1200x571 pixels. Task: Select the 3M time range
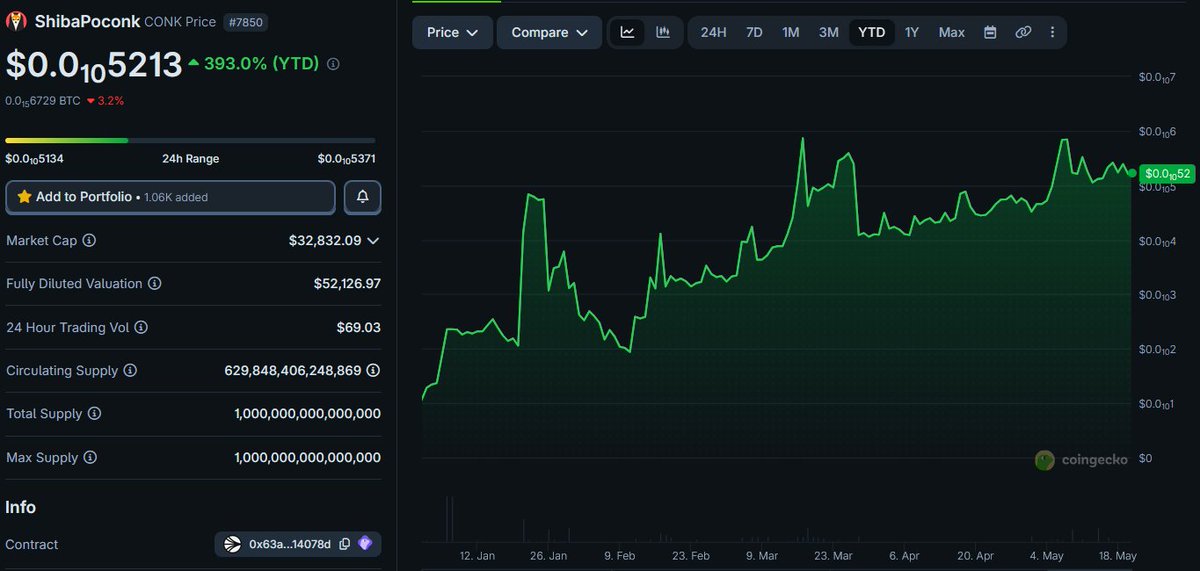[828, 32]
